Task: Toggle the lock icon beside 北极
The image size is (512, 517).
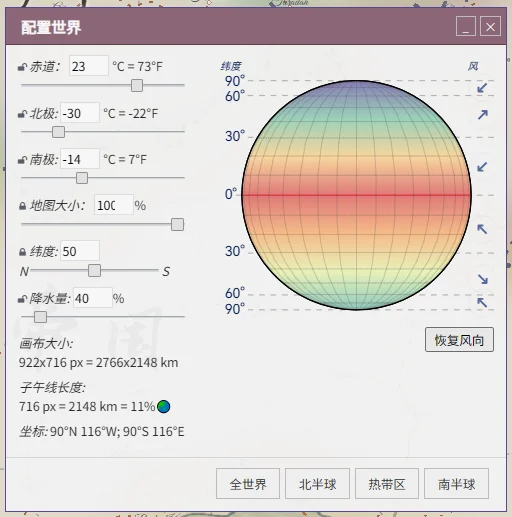Action: pos(22,114)
